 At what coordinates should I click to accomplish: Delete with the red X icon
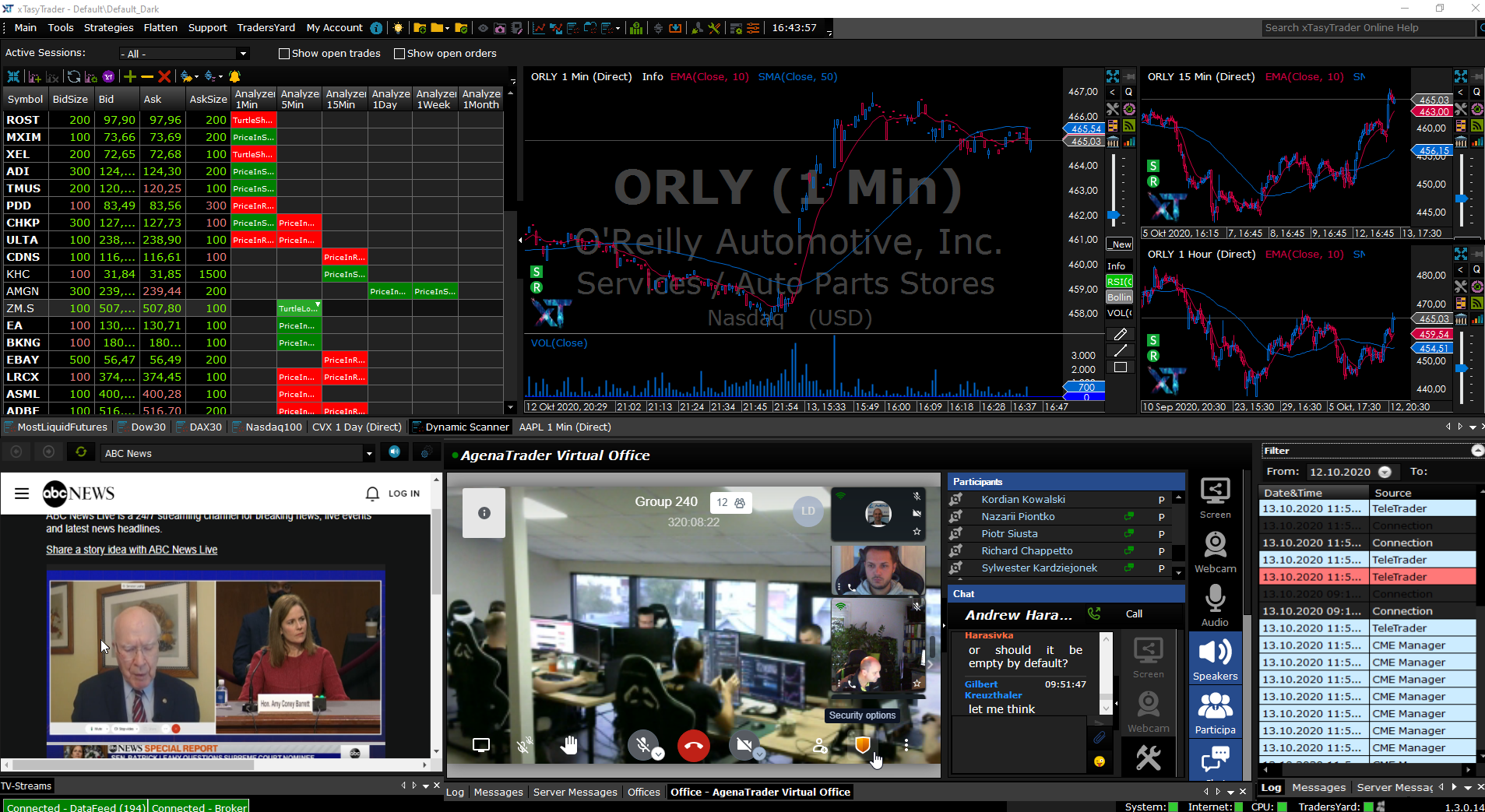(164, 76)
